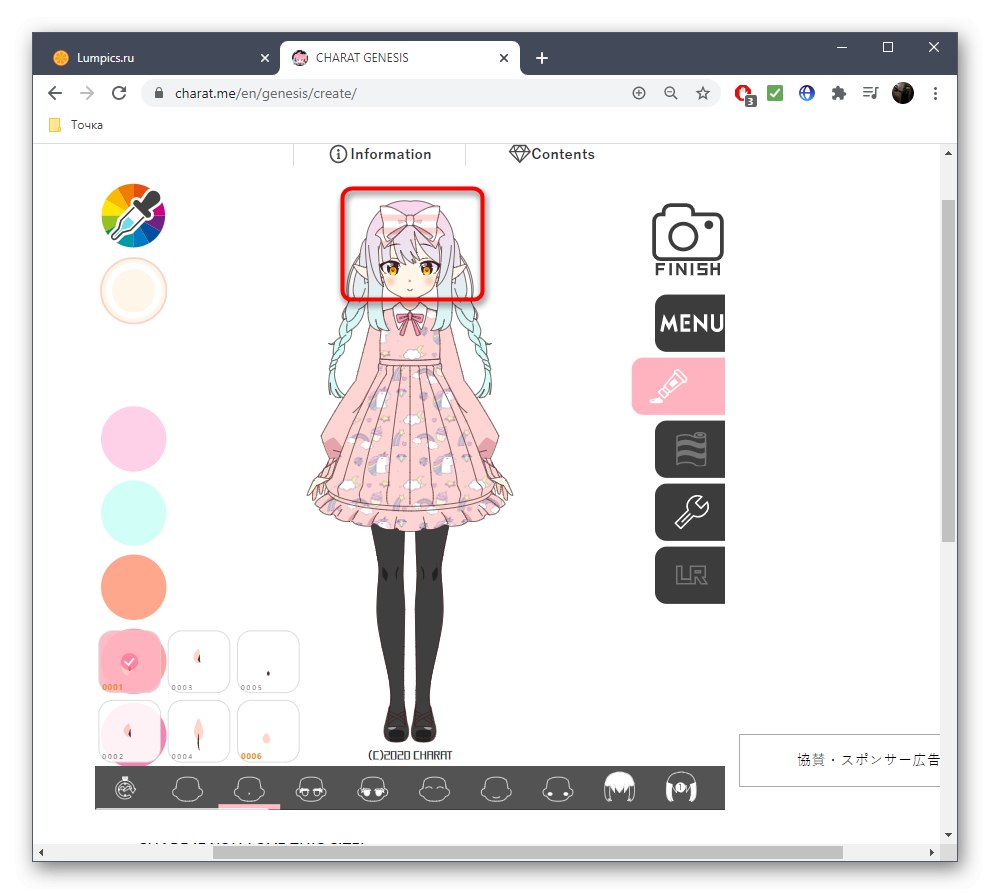Select nose style 0005
This screenshot has width=990, height=894.
268,661
